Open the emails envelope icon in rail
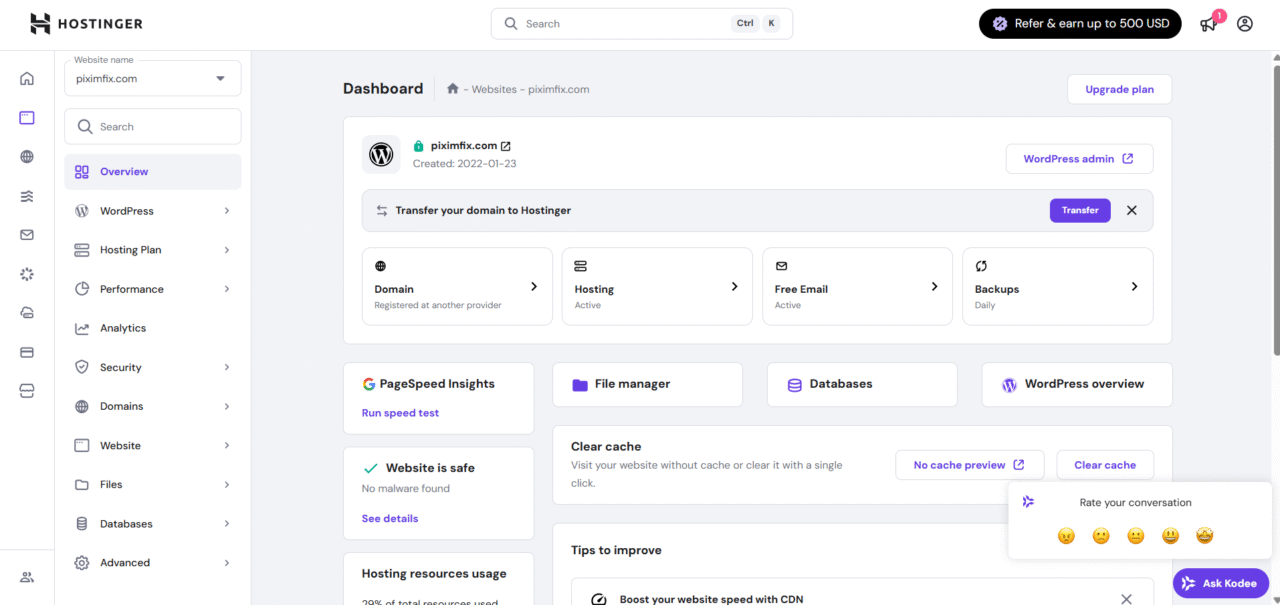1280x605 pixels. coord(27,235)
